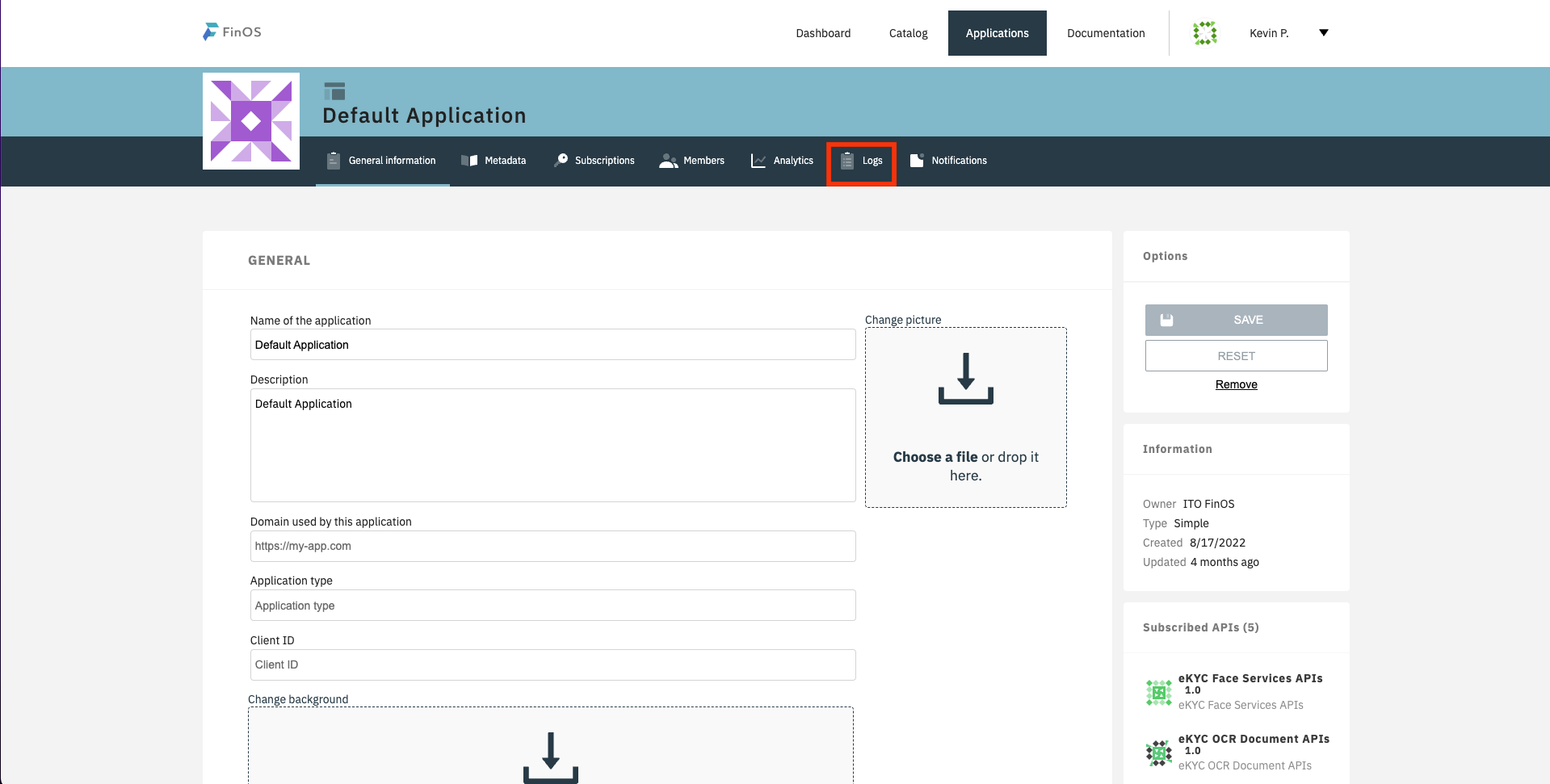Go to the Dashboard page
This screenshot has width=1550, height=784.
[823, 33]
